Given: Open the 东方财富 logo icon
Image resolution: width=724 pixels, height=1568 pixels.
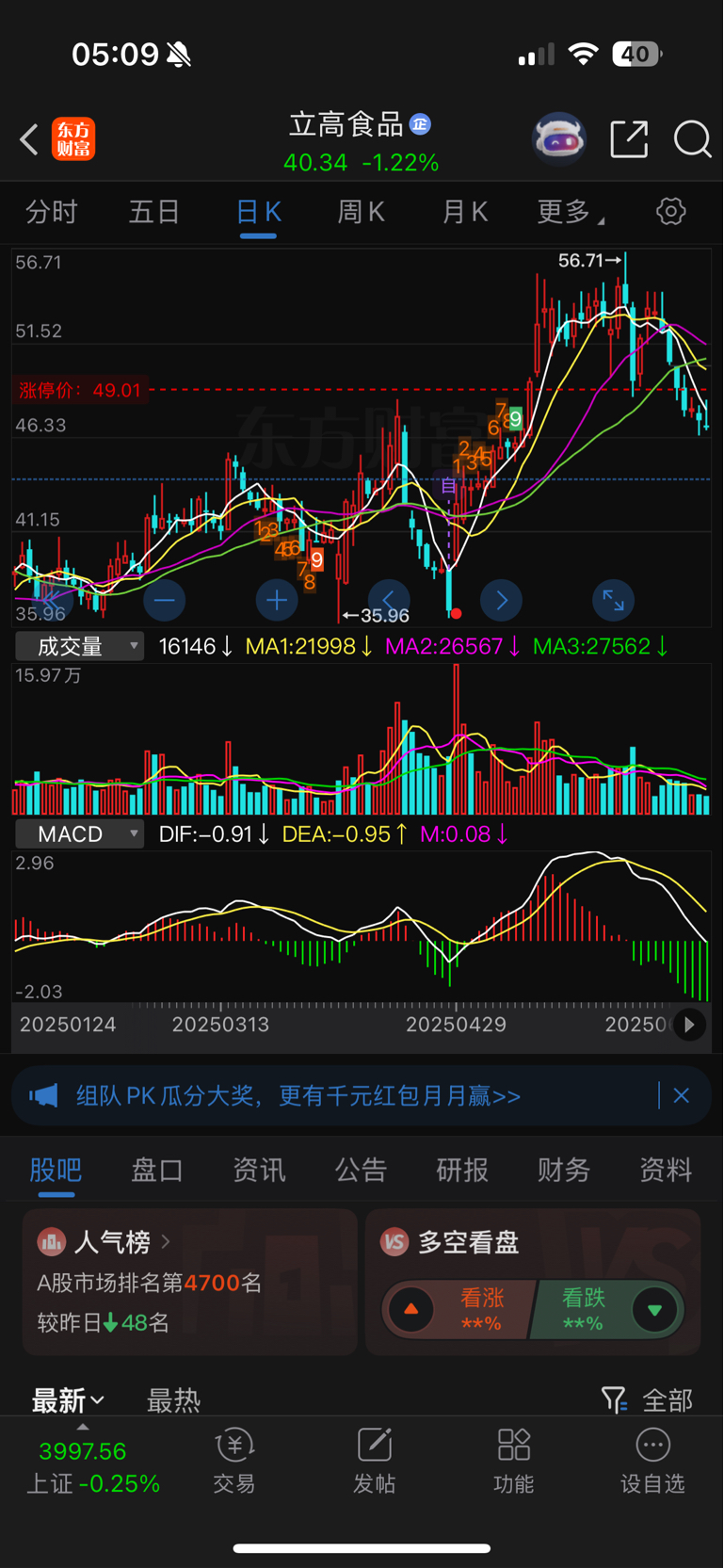Looking at the screenshot, I should [x=73, y=139].
